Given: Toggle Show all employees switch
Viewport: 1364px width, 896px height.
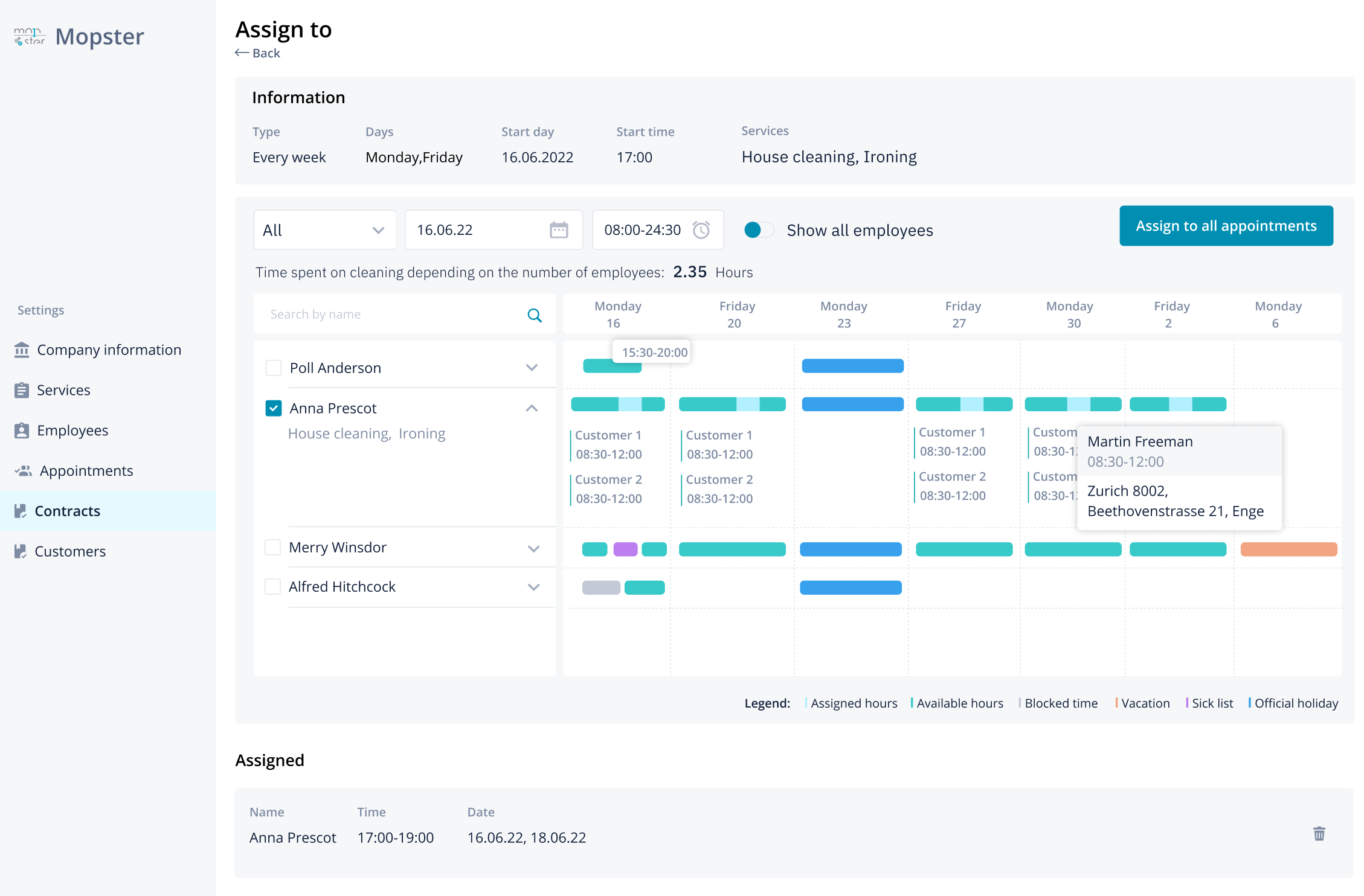Looking at the screenshot, I should [759, 230].
